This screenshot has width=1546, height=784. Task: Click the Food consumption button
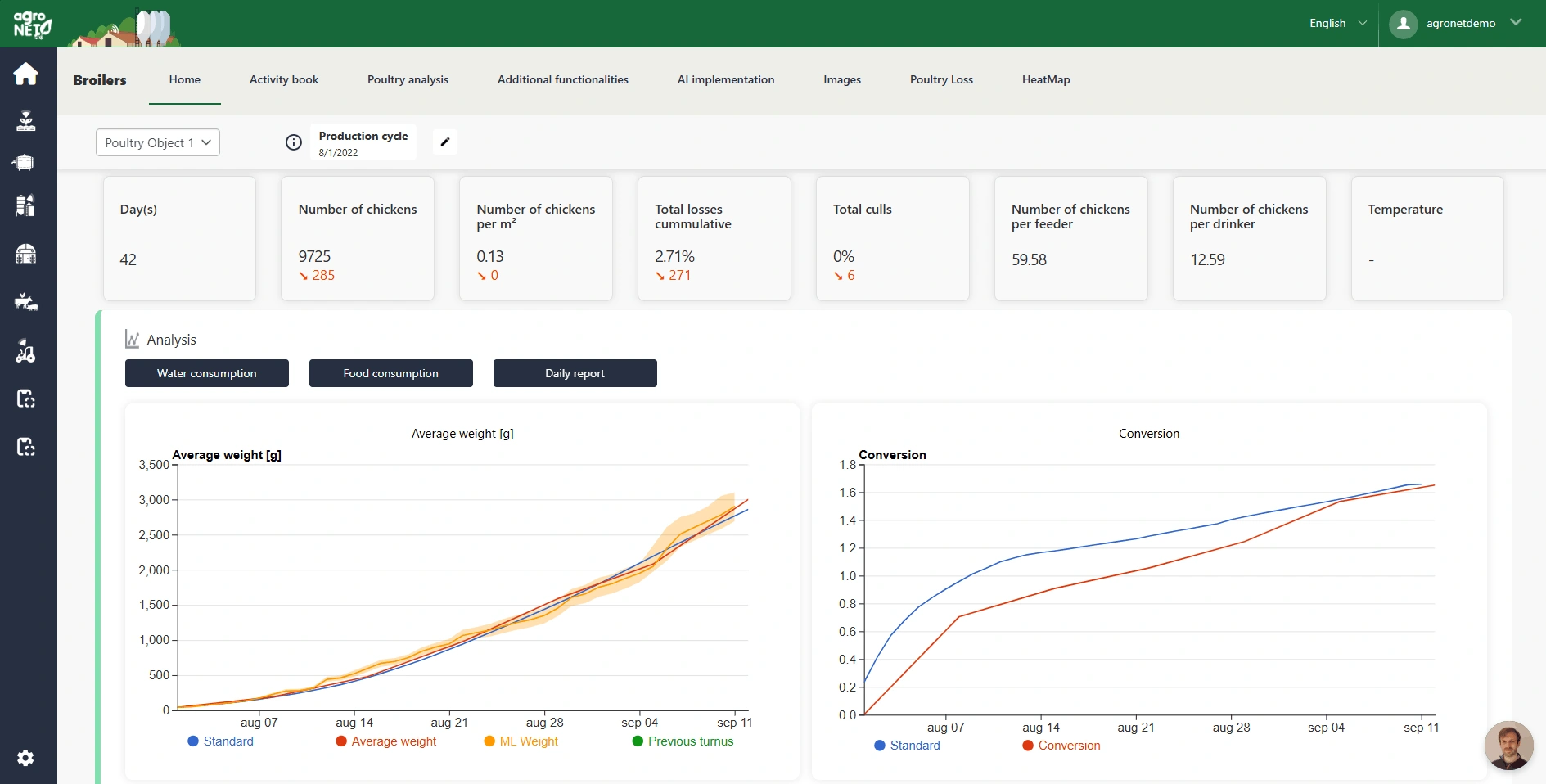(x=391, y=373)
